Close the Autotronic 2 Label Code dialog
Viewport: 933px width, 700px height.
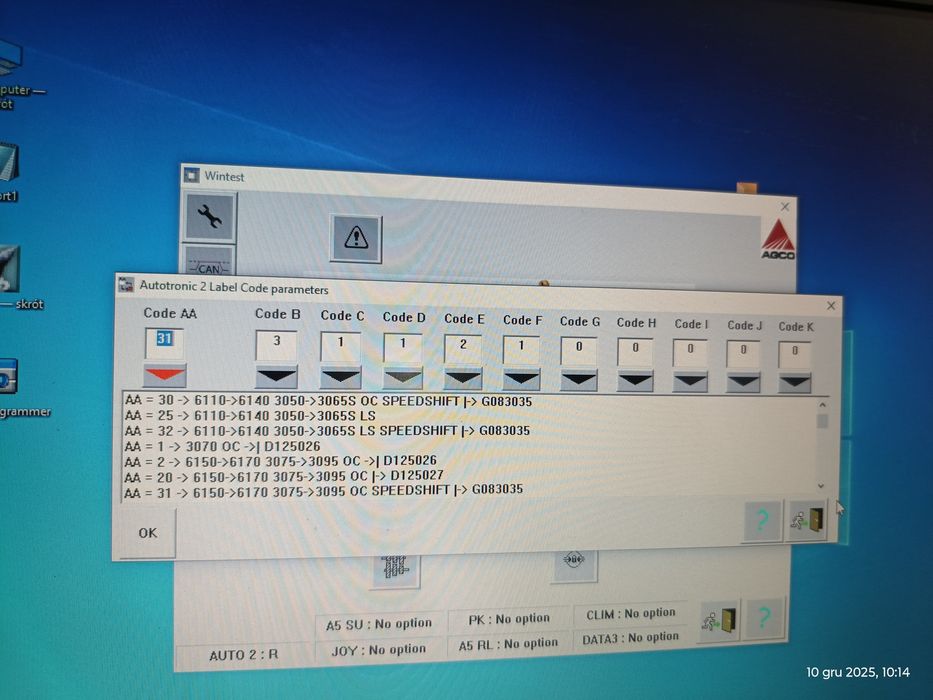click(831, 305)
